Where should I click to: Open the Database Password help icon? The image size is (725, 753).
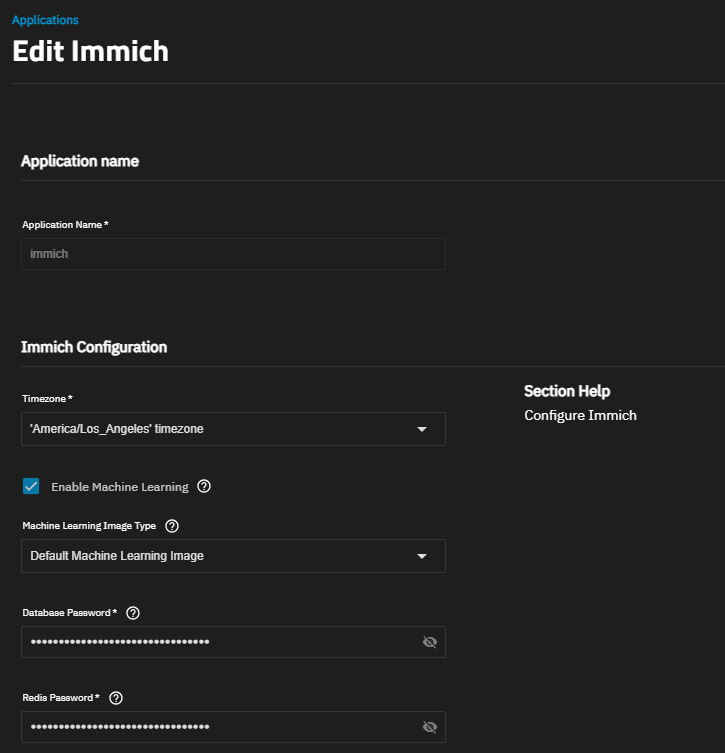[133, 613]
